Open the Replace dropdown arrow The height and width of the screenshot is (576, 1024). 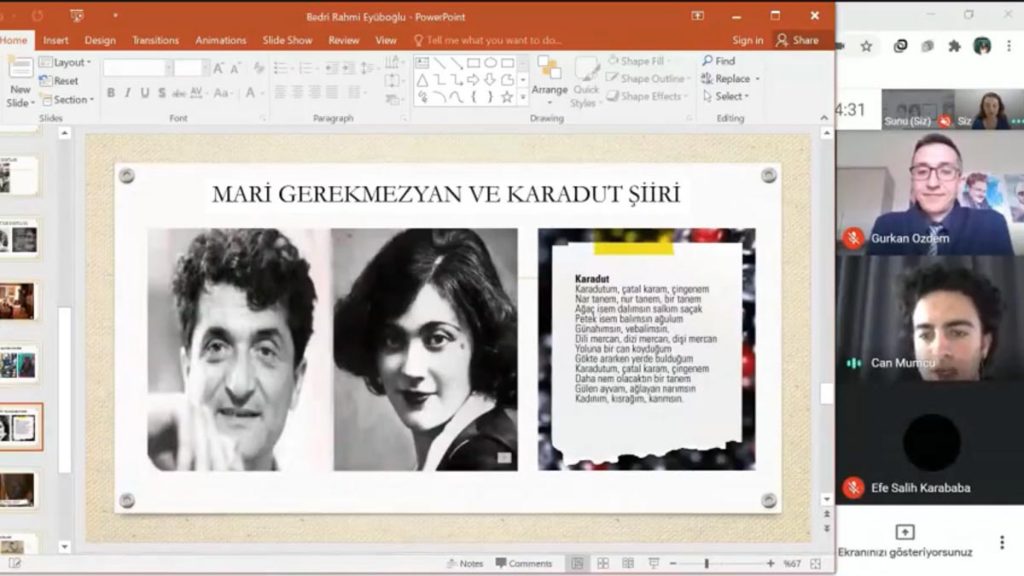[x=758, y=79]
